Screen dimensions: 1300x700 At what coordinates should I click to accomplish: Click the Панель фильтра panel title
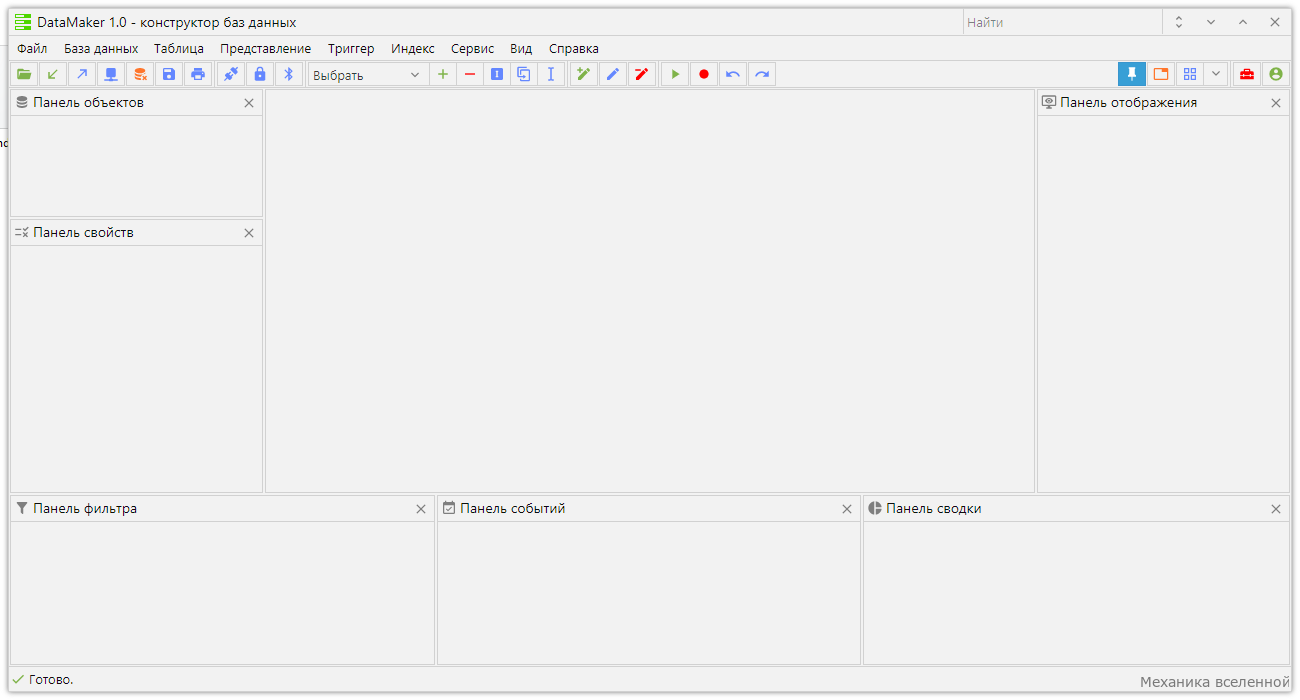[85, 508]
